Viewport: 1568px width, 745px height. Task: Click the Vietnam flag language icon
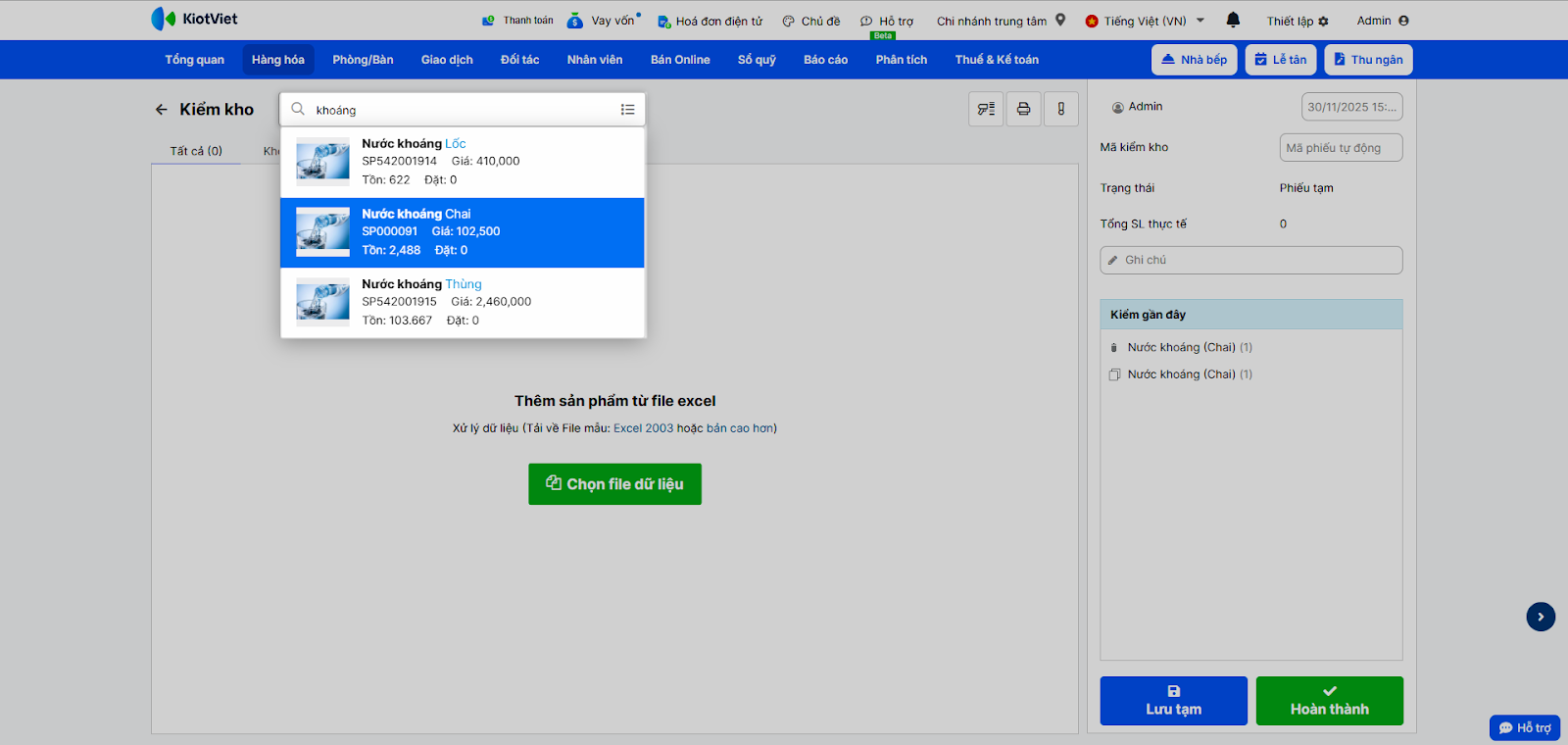[1092, 21]
